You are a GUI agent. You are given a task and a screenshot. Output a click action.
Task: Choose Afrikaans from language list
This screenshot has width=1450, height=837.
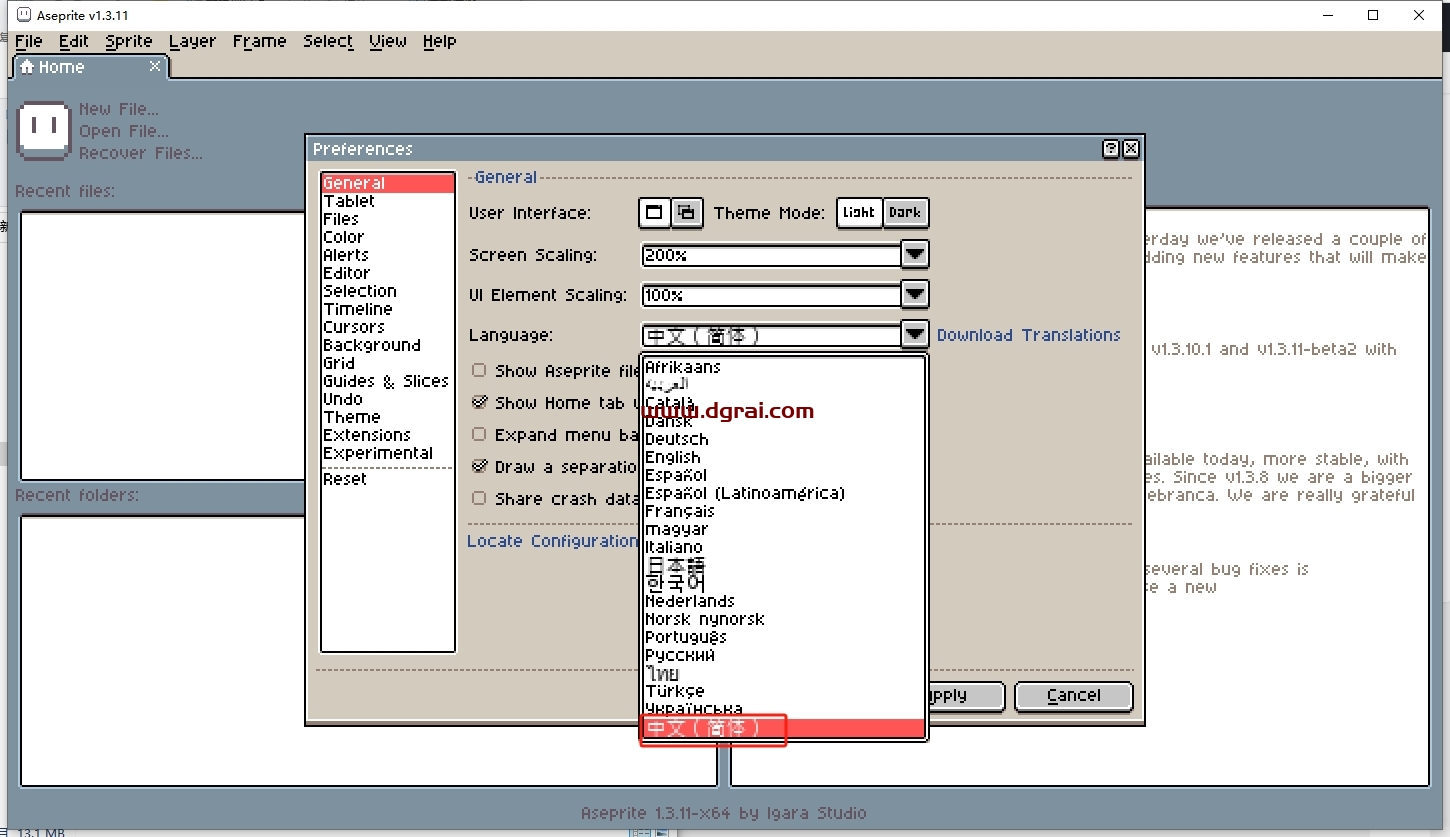[784, 367]
